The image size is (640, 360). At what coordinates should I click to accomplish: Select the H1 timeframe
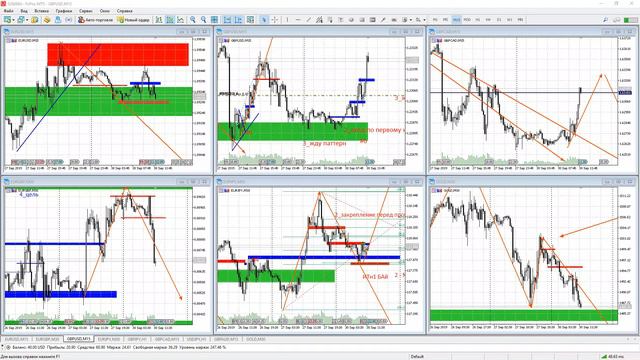[478, 20]
